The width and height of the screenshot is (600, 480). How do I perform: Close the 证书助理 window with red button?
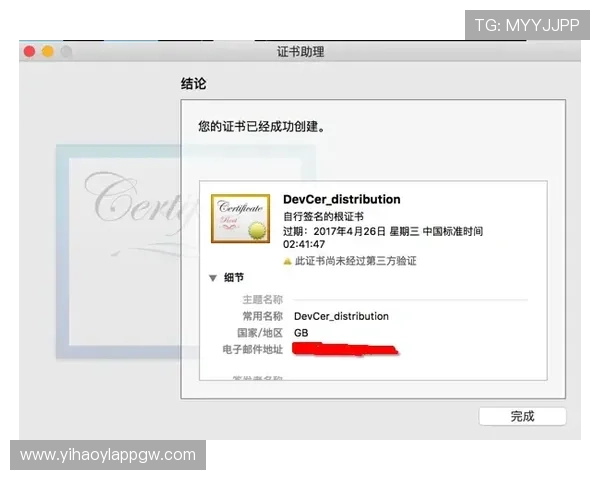pyautogui.click(x=29, y=51)
